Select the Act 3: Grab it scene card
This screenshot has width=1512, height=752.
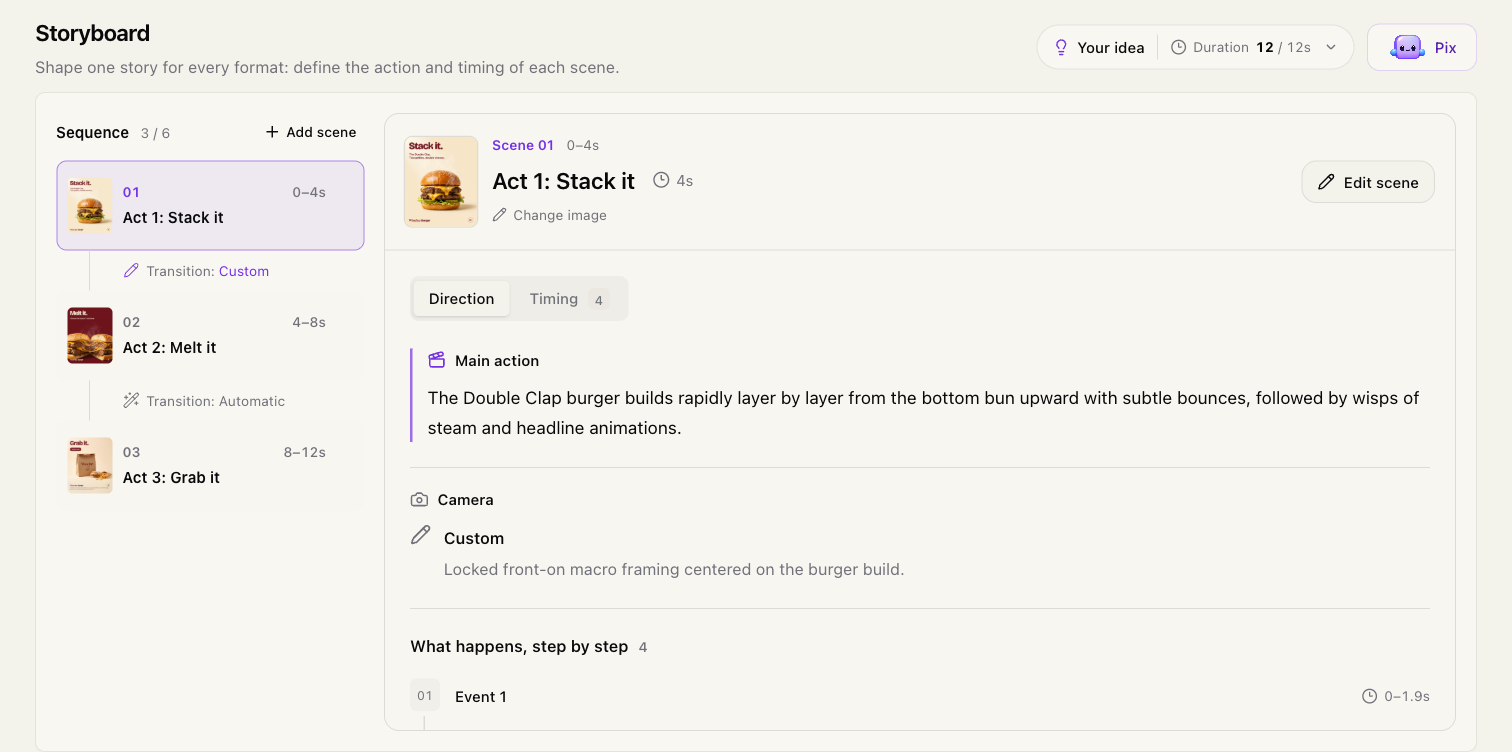click(x=210, y=465)
